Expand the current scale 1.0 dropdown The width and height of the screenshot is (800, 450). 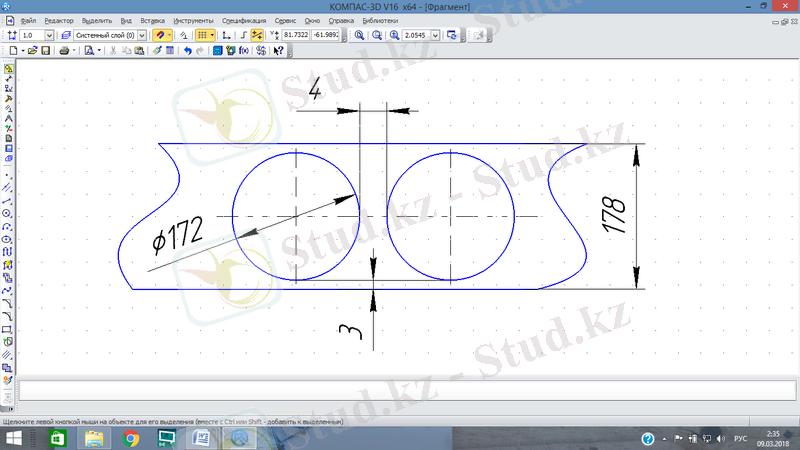(49, 35)
